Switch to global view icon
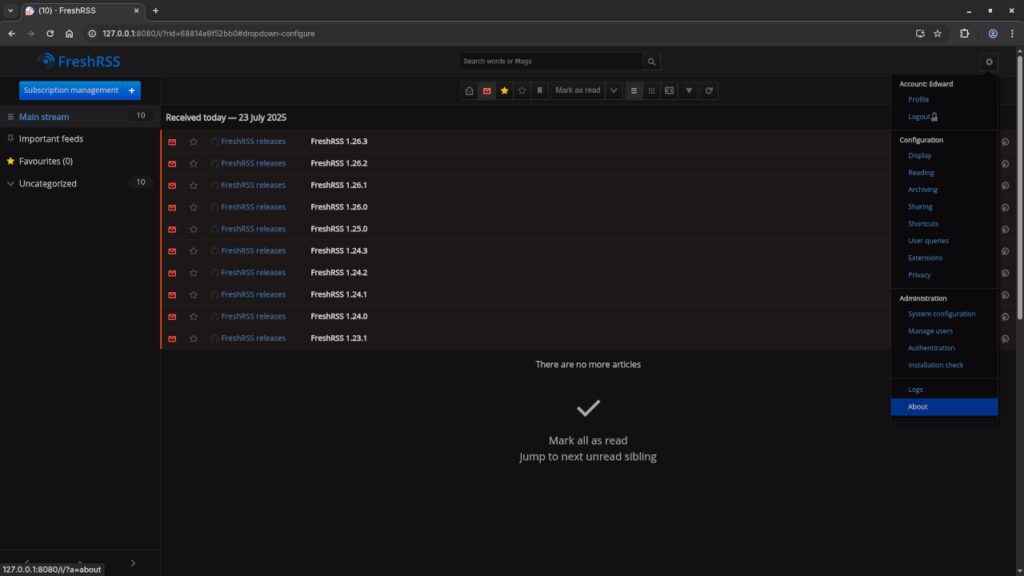The width and height of the screenshot is (1024, 576). (x=651, y=91)
